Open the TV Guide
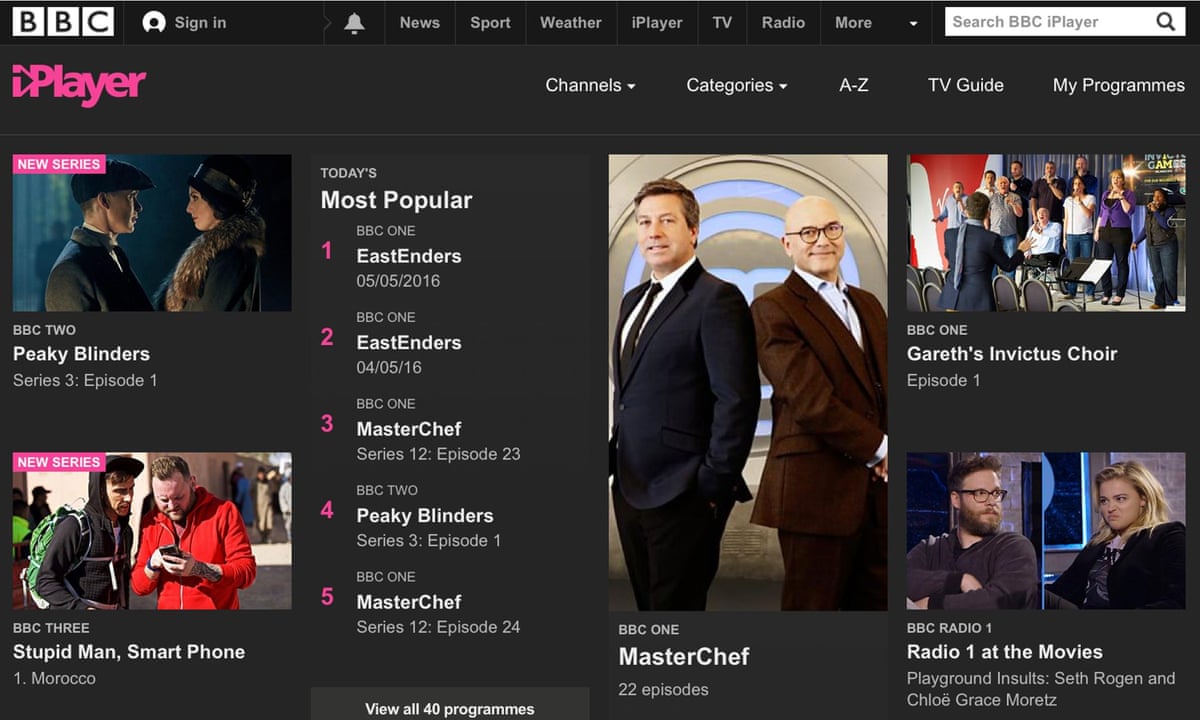The width and height of the screenshot is (1200, 720). pyautogui.click(x=966, y=85)
